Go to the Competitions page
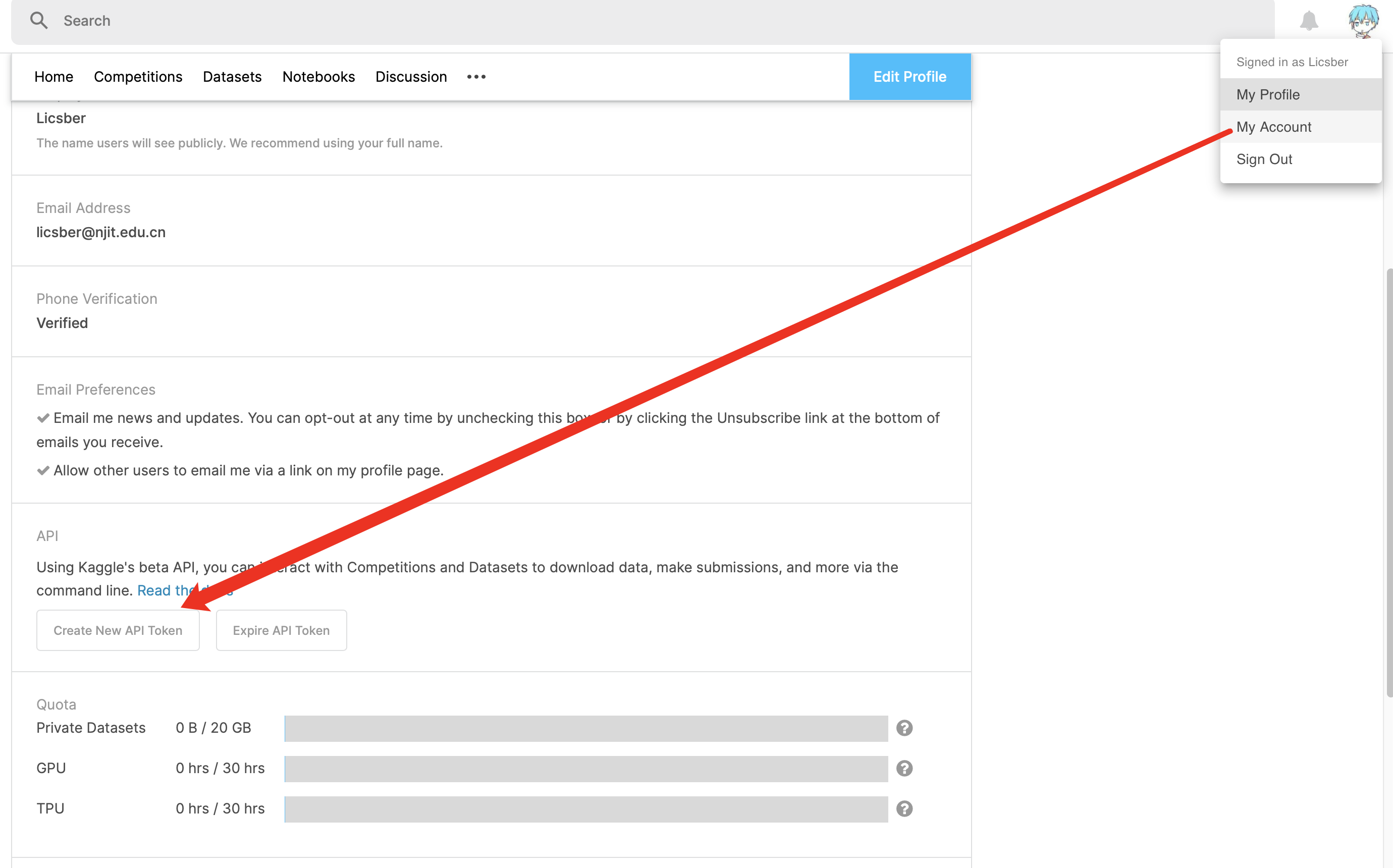The width and height of the screenshot is (1393, 868). 138,77
